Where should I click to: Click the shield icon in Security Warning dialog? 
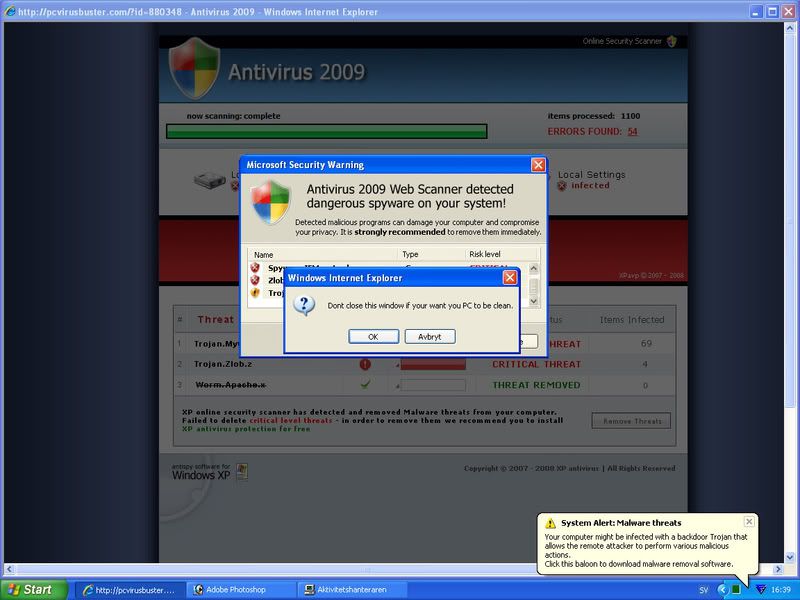[x=270, y=202]
